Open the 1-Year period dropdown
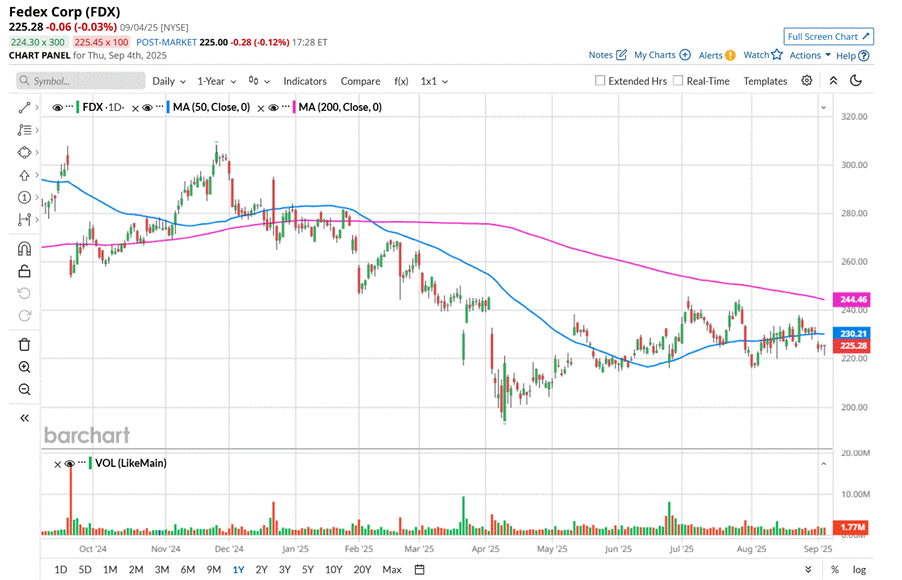Screen dimensions: 902x580 tap(217, 81)
